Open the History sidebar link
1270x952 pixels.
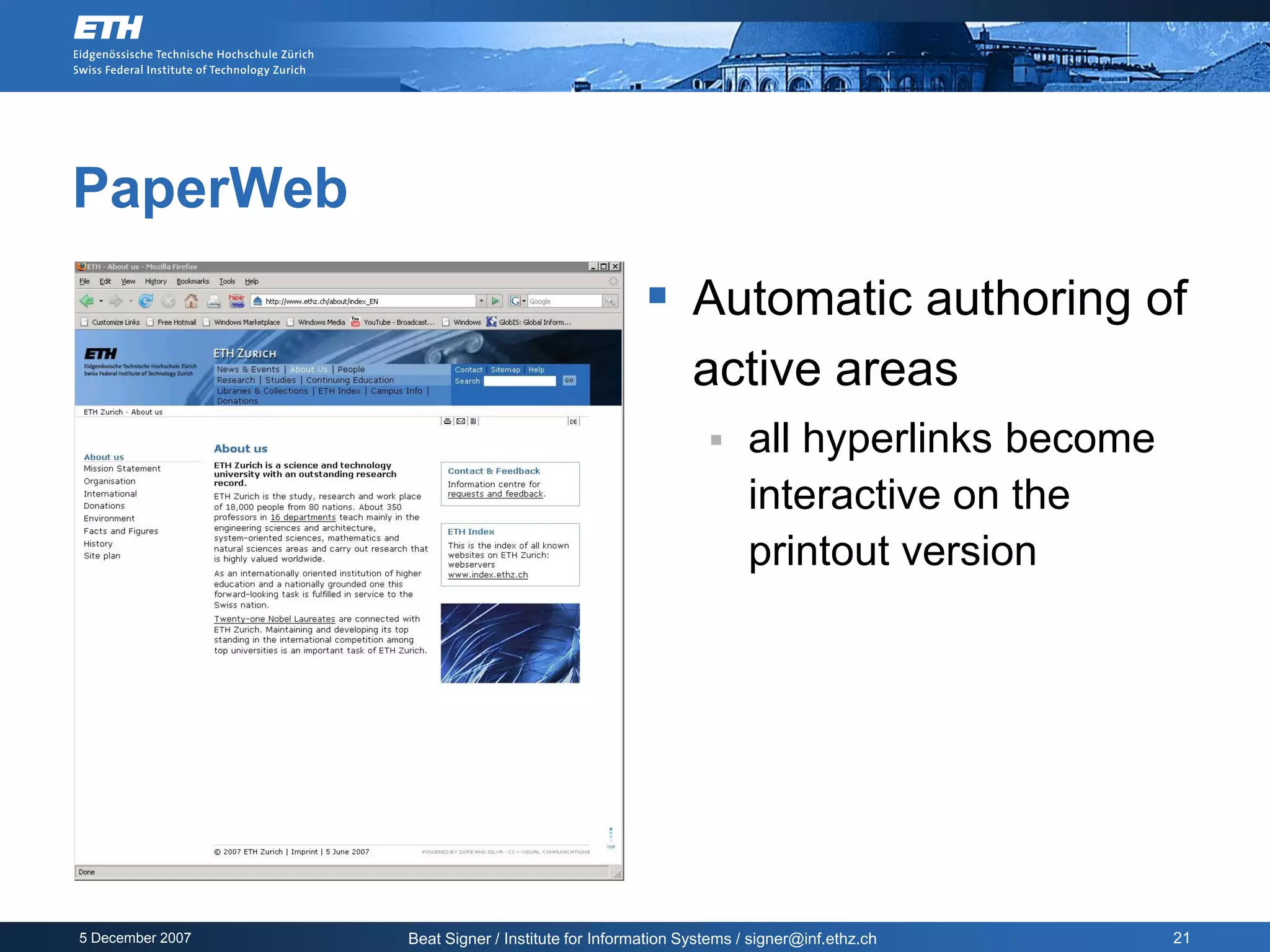click(98, 544)
